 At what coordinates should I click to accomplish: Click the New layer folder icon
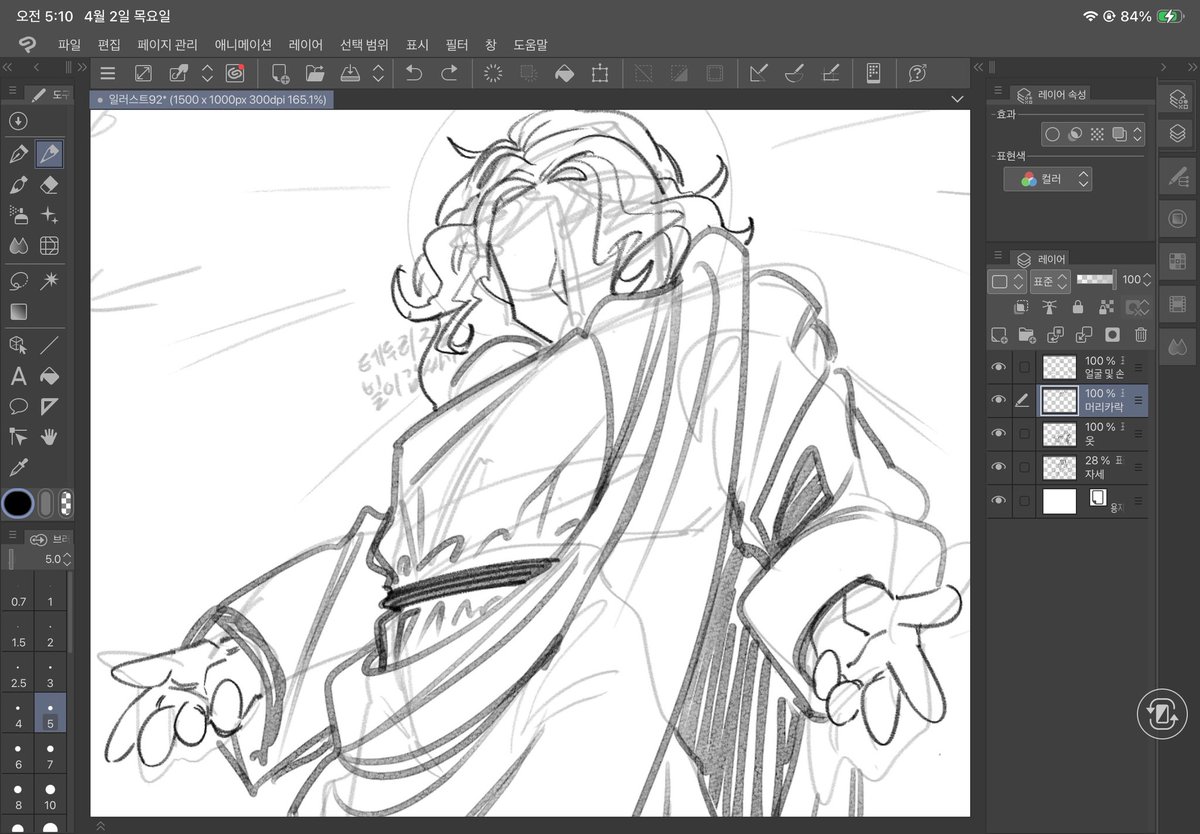point(1026,335)
